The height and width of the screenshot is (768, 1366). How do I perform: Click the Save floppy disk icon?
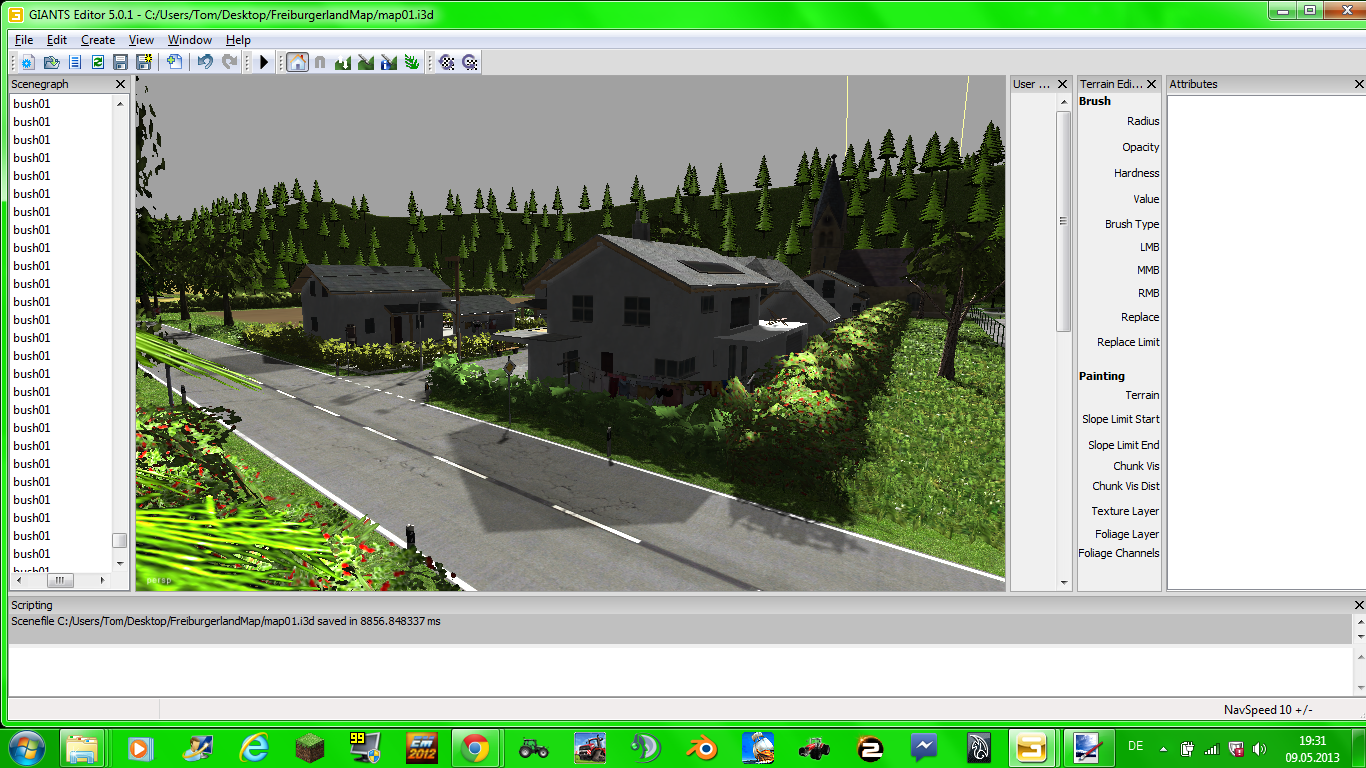120,62
